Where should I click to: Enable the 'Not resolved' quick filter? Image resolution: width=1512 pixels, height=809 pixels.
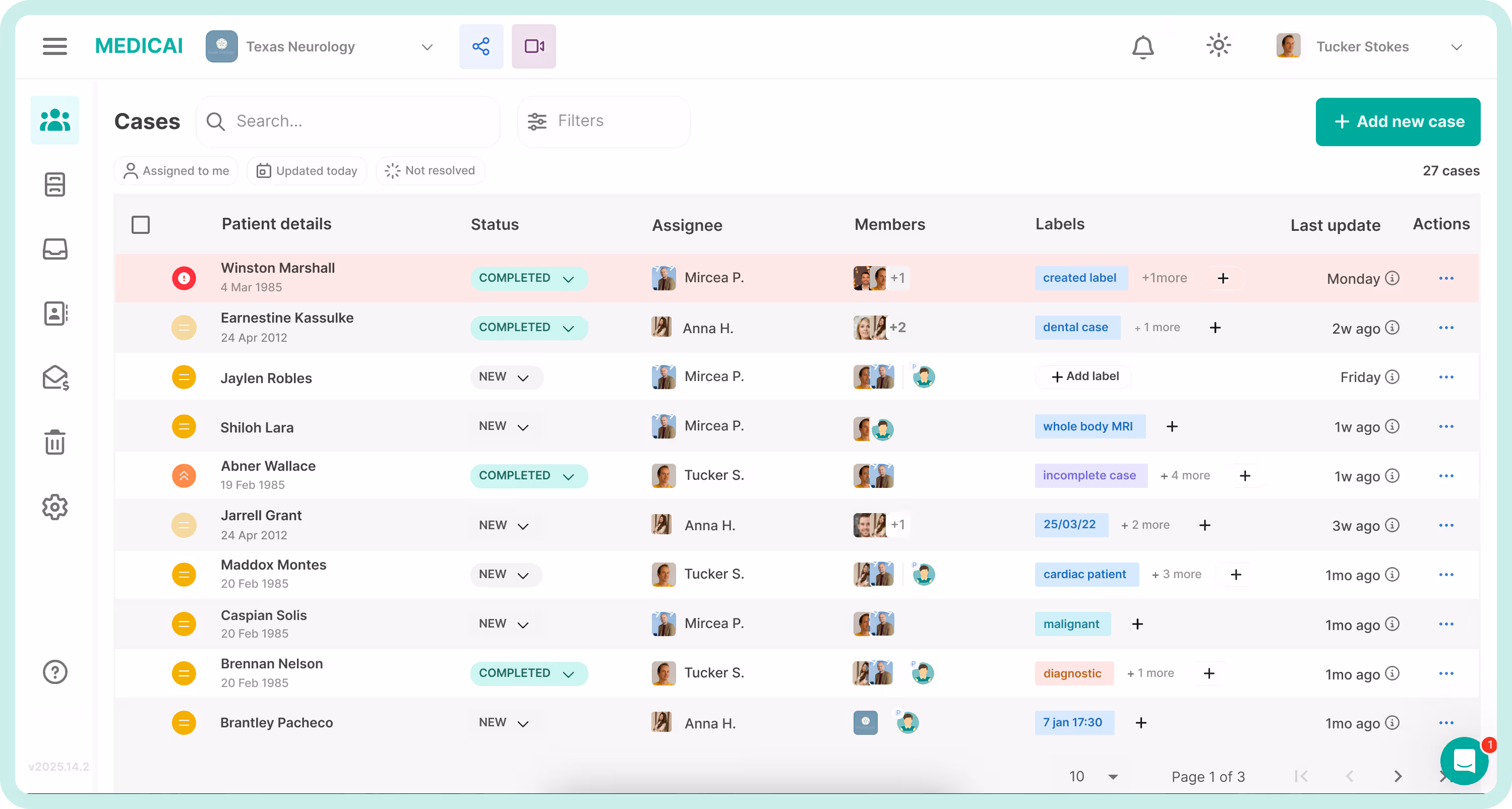point(430,171)
